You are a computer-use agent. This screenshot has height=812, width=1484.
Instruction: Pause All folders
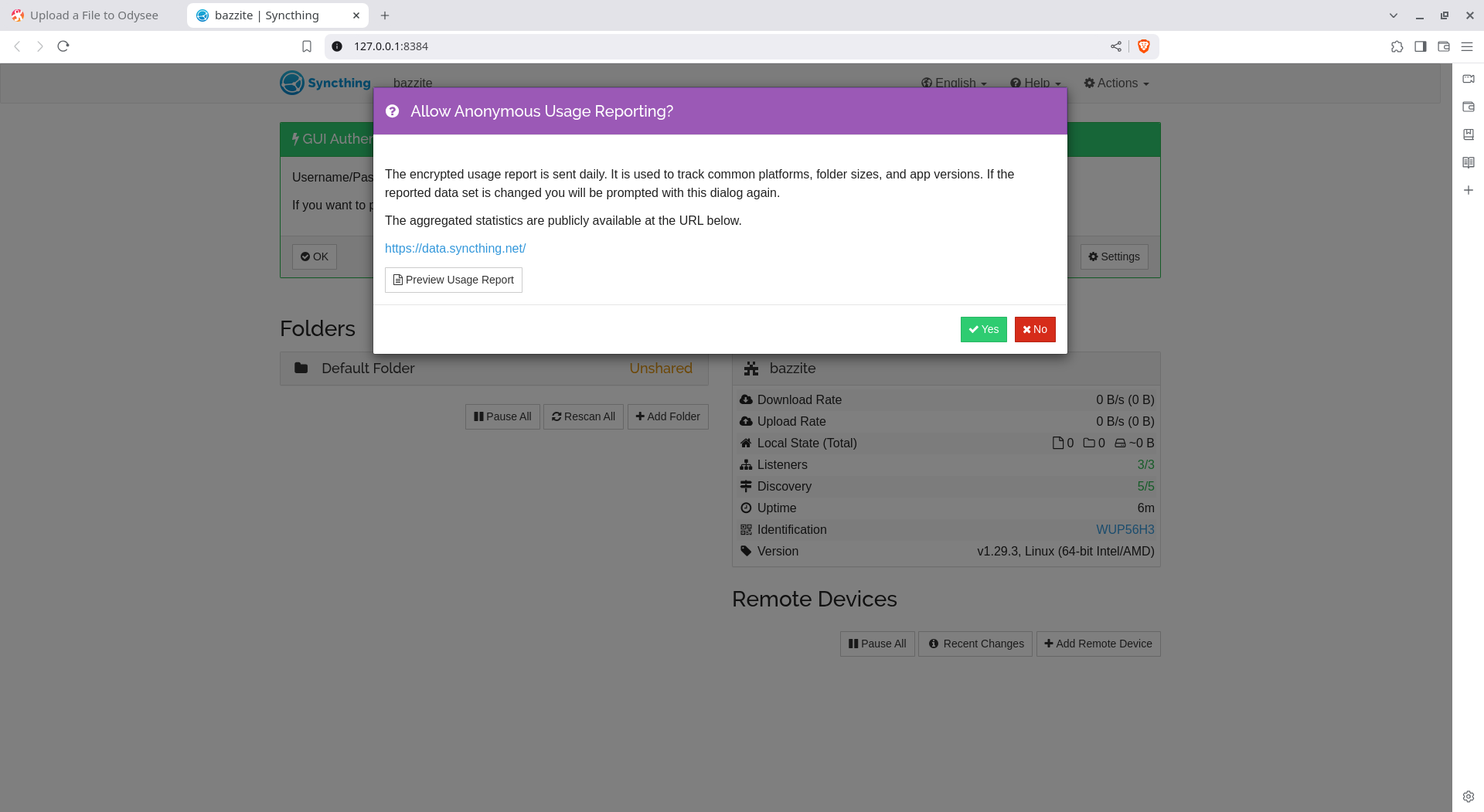click(x=502, y=416)
